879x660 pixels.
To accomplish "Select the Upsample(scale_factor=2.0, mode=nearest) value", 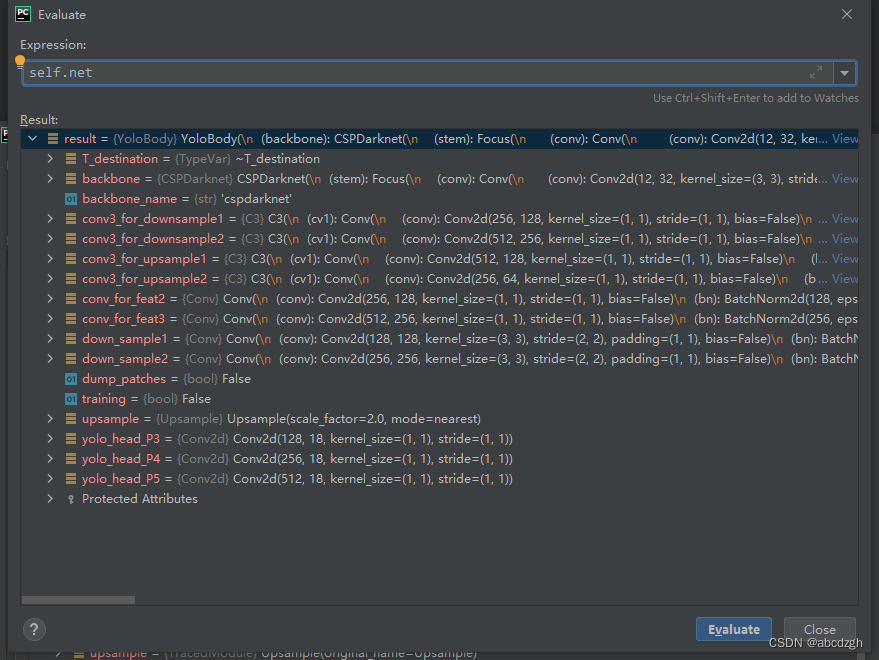I will (x=354, y=419).
